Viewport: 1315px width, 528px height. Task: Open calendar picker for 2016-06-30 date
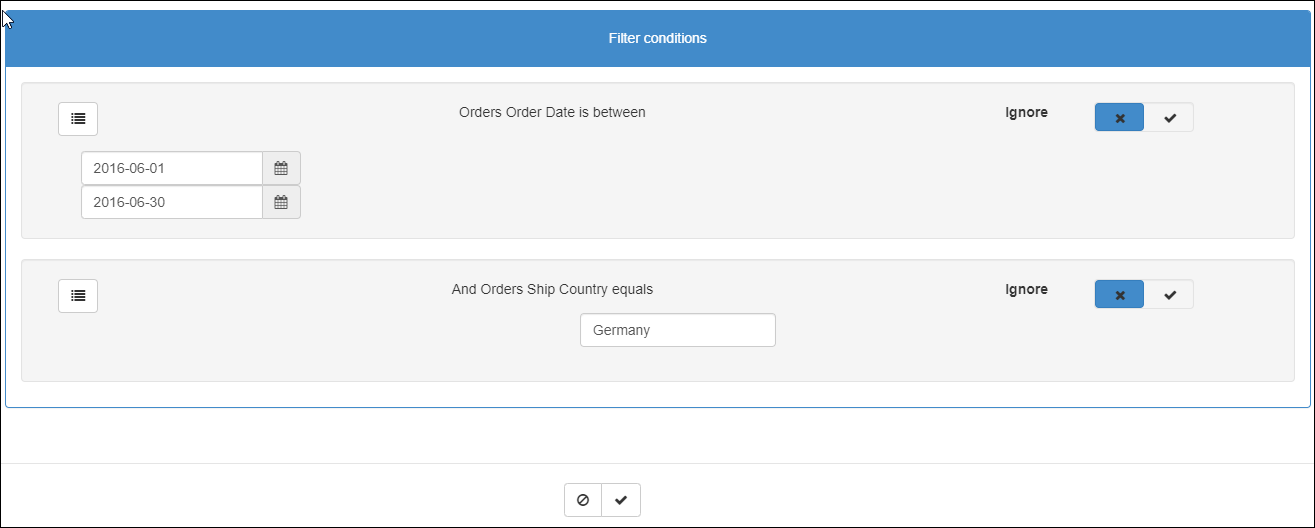click(x=281, y=203)
